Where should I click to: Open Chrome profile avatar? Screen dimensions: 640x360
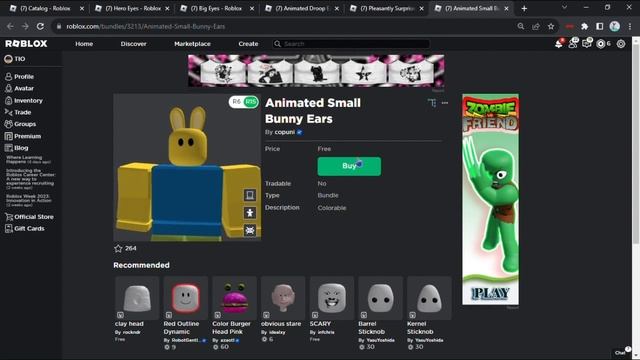[615, 26]
